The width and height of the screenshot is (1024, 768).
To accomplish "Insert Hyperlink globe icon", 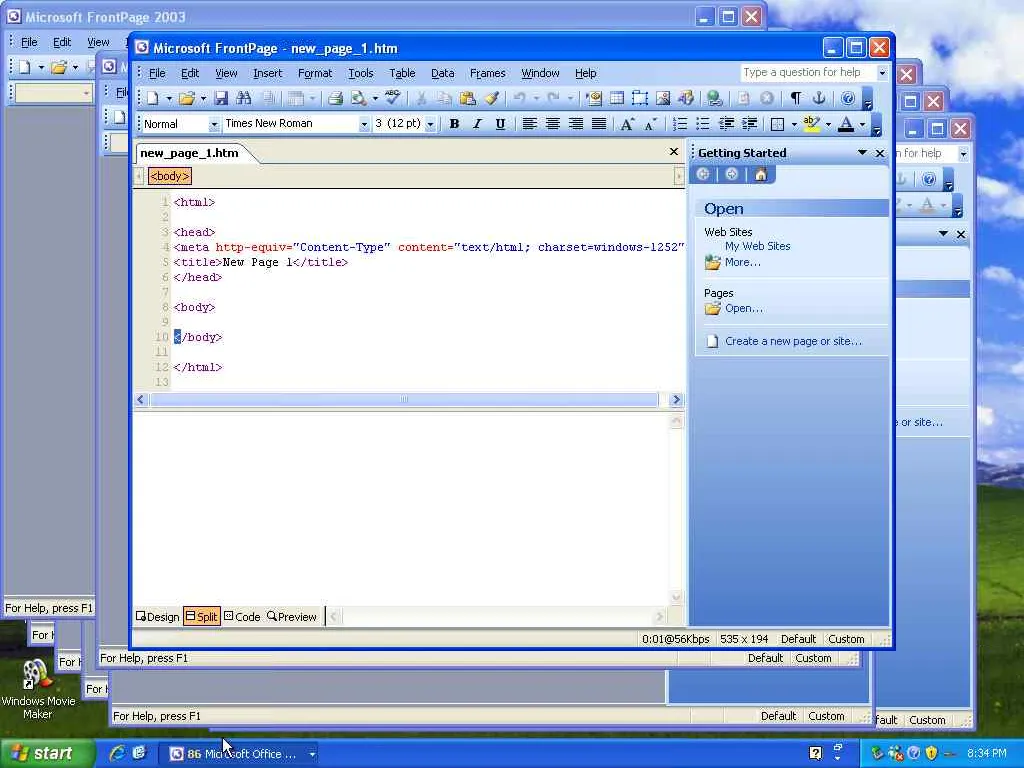I will 714,99.
